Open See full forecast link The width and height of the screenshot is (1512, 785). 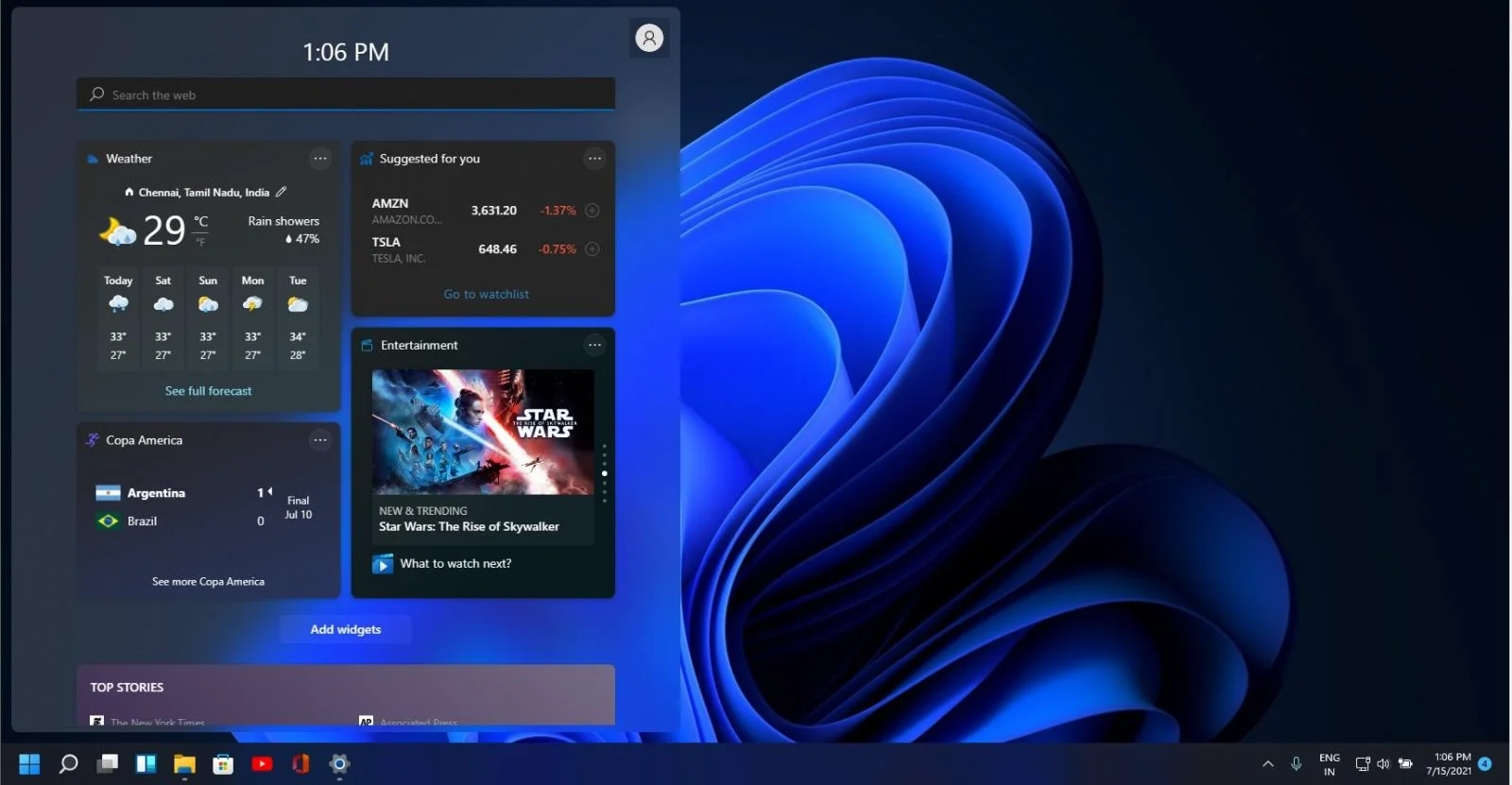208,391
